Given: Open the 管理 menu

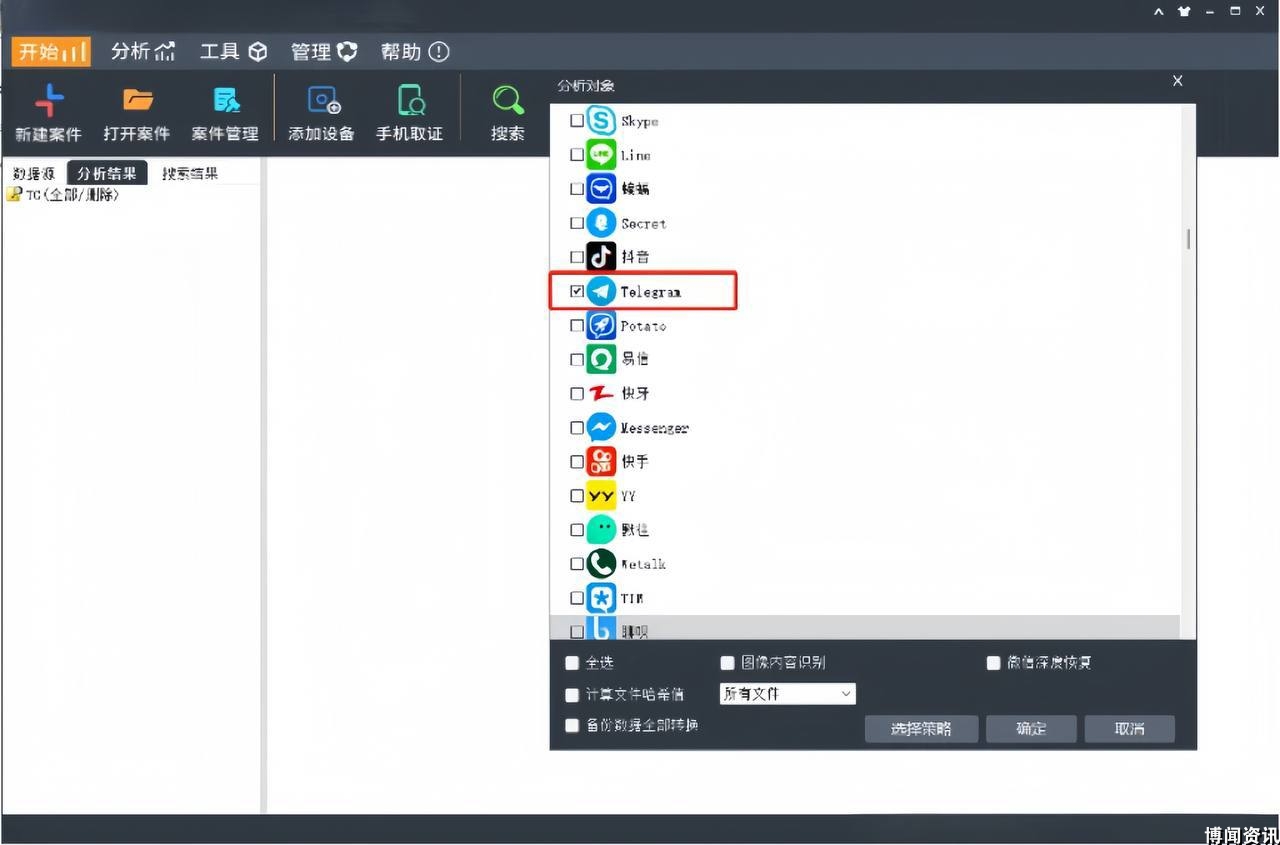Looking at the screenshot, I should [x=324, y=52].
